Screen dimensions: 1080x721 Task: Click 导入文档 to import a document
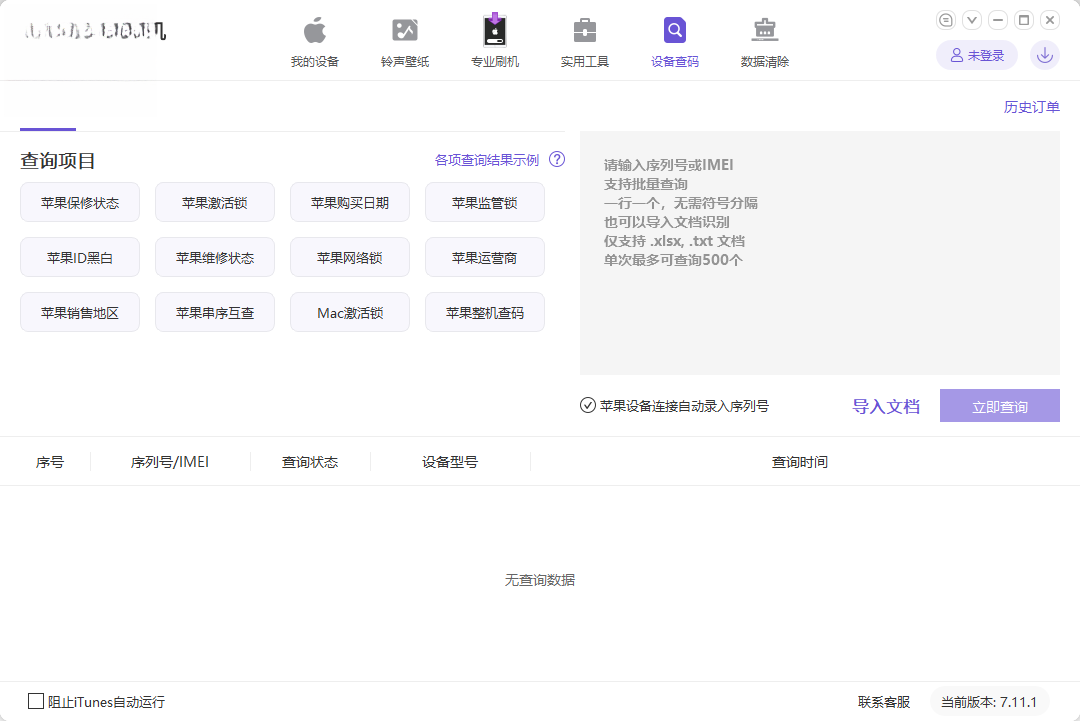click(x=886, y=406)
